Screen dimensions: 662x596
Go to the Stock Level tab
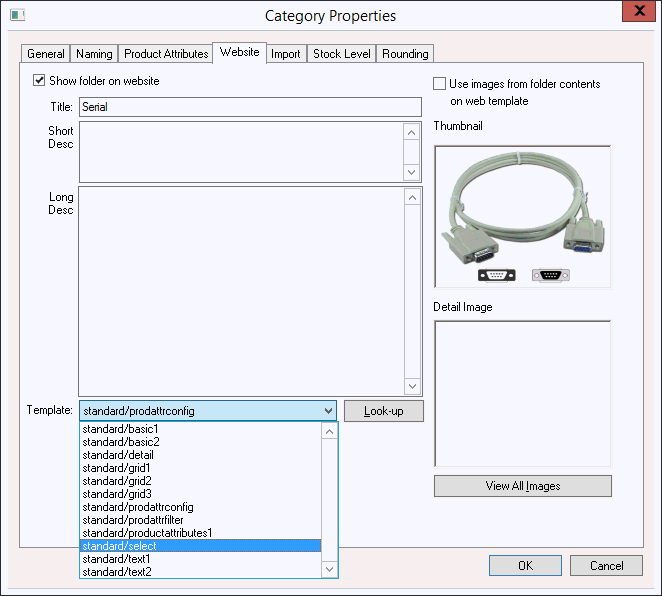click(341, 54)
